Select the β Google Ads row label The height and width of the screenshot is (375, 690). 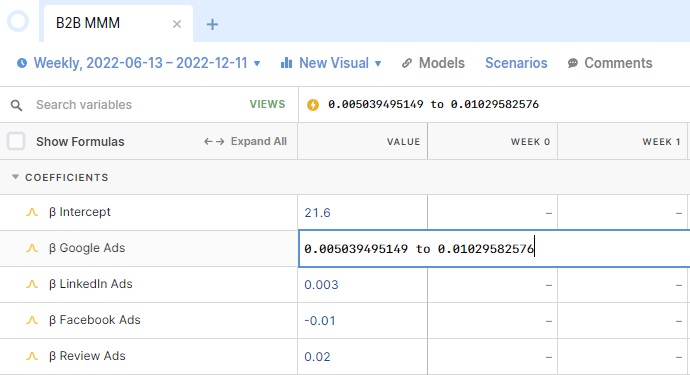click(87, 248)
